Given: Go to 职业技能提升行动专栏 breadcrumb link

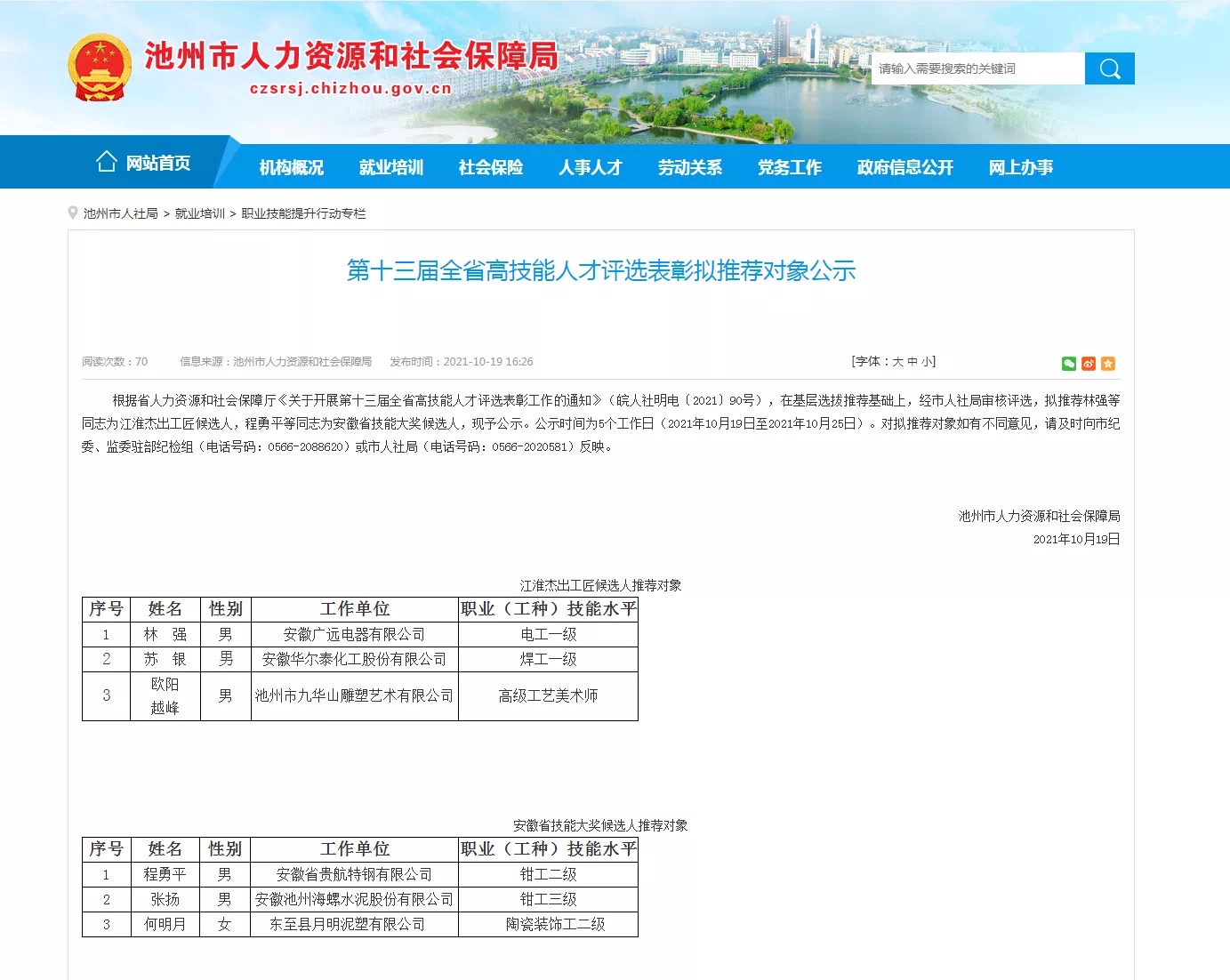Looking at the screenshot, I should [304, 213].
